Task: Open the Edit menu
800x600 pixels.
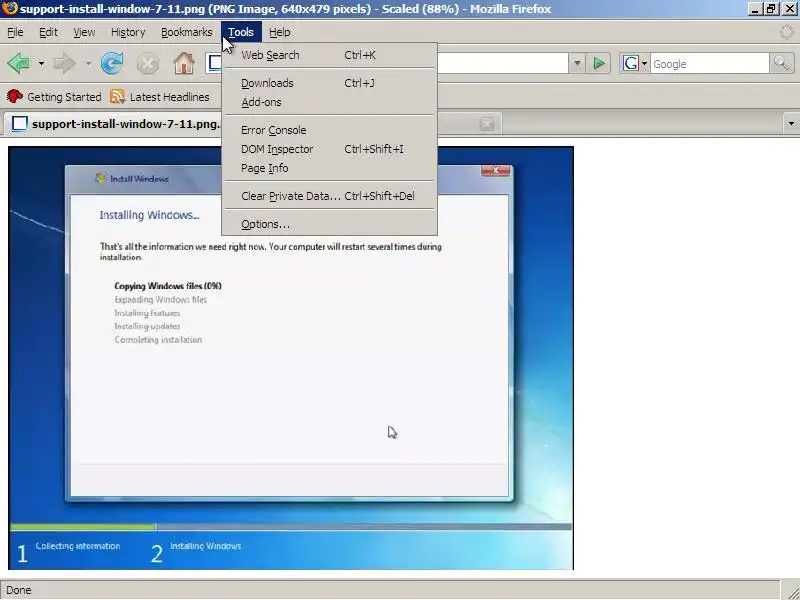Action: point(48,32)
